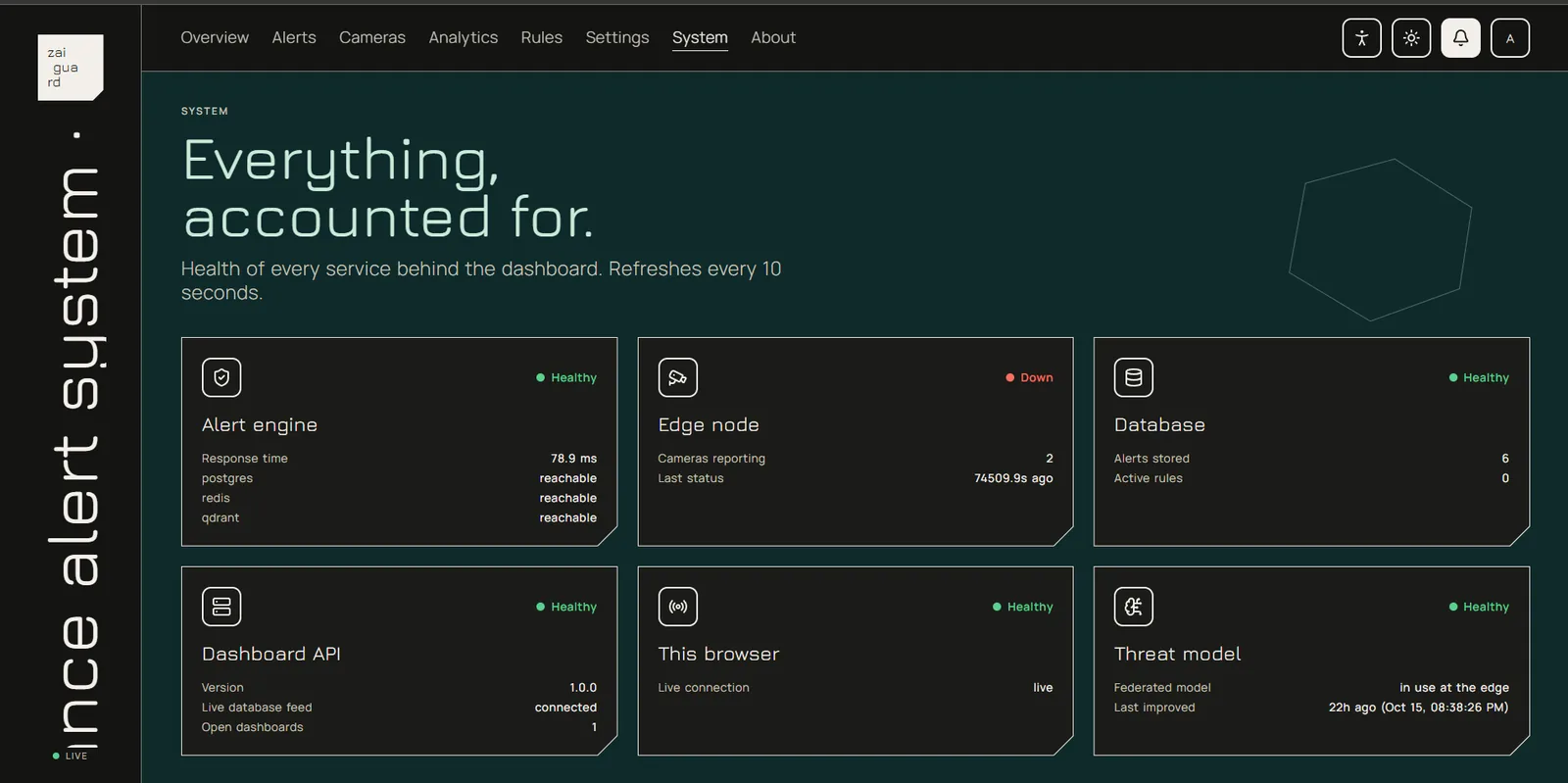Select the Database card title
Image resolution: width=1568 pixels, height=783 pixels.
click(x=1159, y=424)
